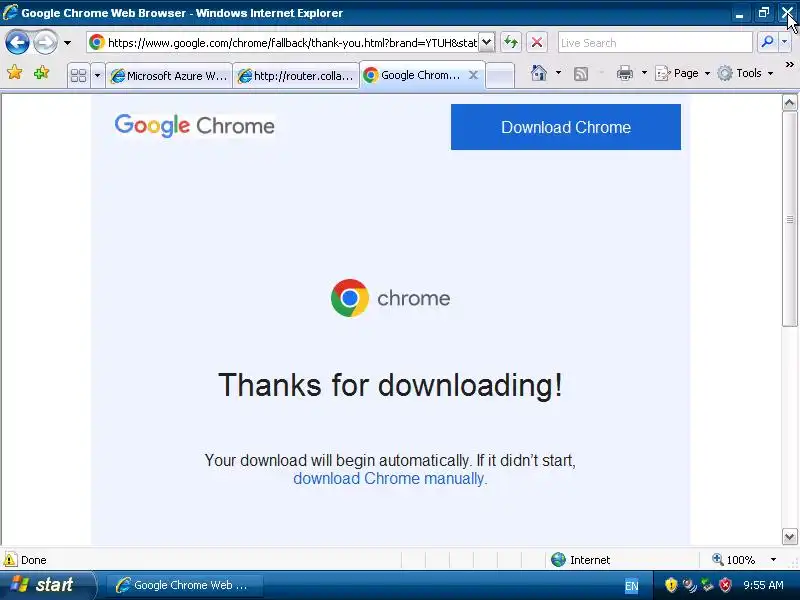Click the red shield alert tray icon
This screenshot has height=600, width=800.
tap(725, 585)
